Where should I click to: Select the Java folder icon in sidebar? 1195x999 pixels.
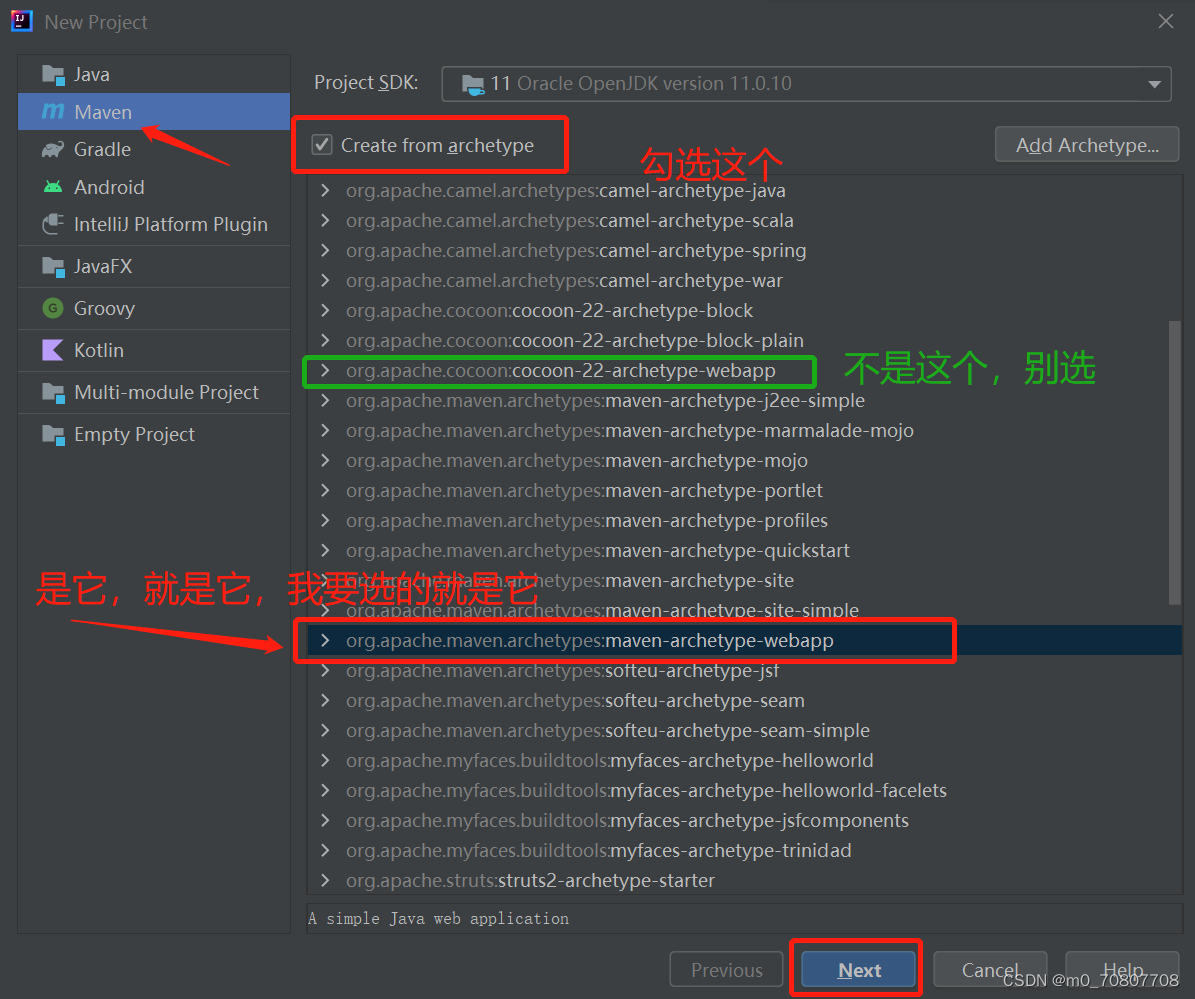pos(53,75)
